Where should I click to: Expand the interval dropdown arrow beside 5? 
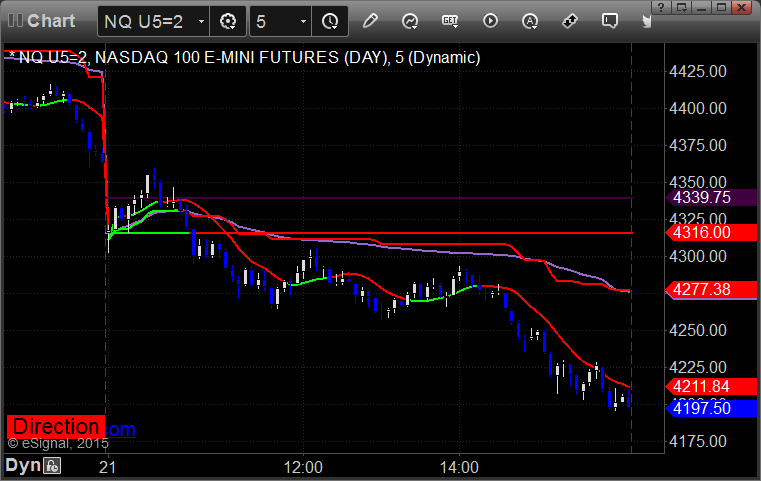(x=303, y=21)
